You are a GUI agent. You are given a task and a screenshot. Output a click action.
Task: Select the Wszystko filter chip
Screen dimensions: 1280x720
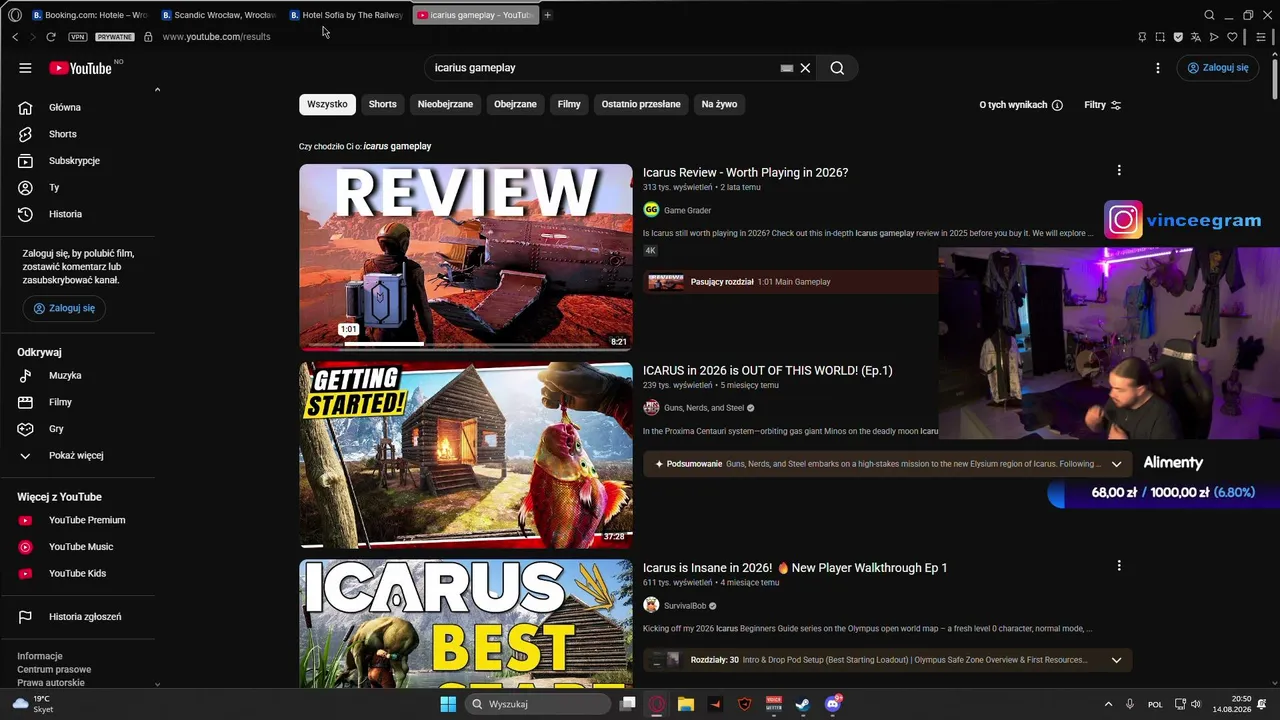click(327, 104)
